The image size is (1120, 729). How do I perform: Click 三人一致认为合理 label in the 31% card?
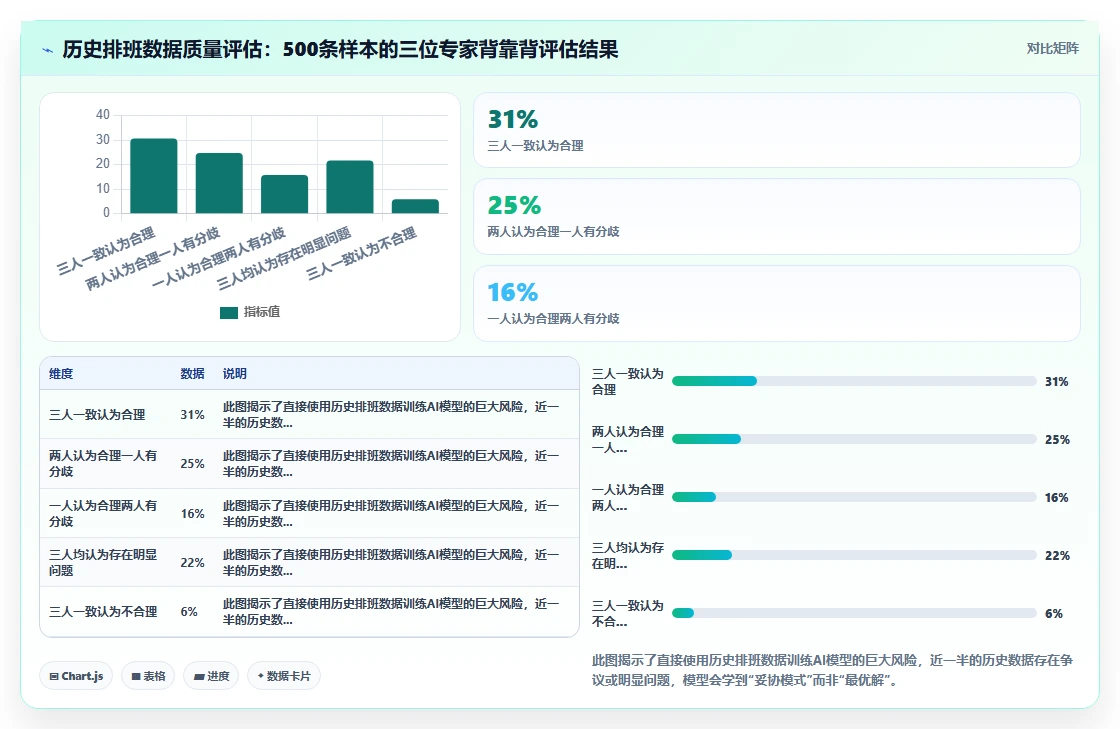tap(535, 146)
